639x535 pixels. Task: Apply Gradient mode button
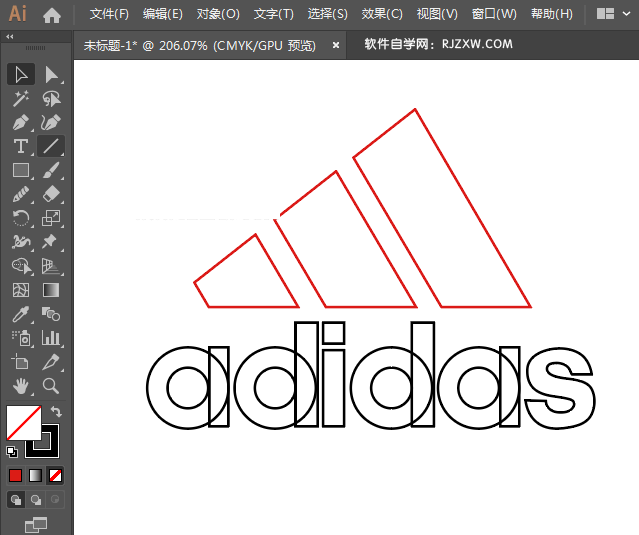[x=35, y=476]
